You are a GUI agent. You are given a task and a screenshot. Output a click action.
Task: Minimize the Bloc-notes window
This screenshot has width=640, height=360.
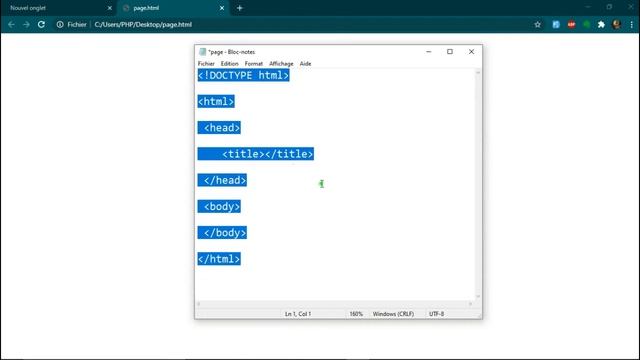(429, 52)
